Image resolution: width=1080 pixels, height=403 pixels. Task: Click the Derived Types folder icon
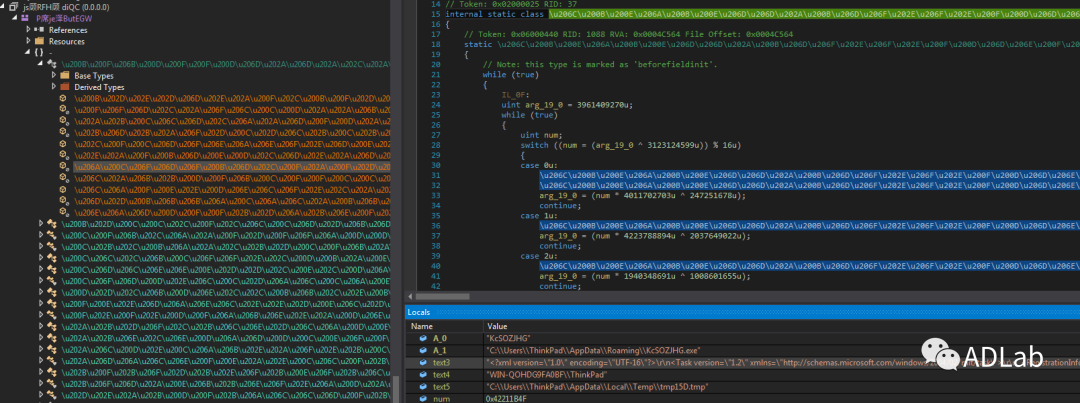pyautogui.click(x=66, y=87)
